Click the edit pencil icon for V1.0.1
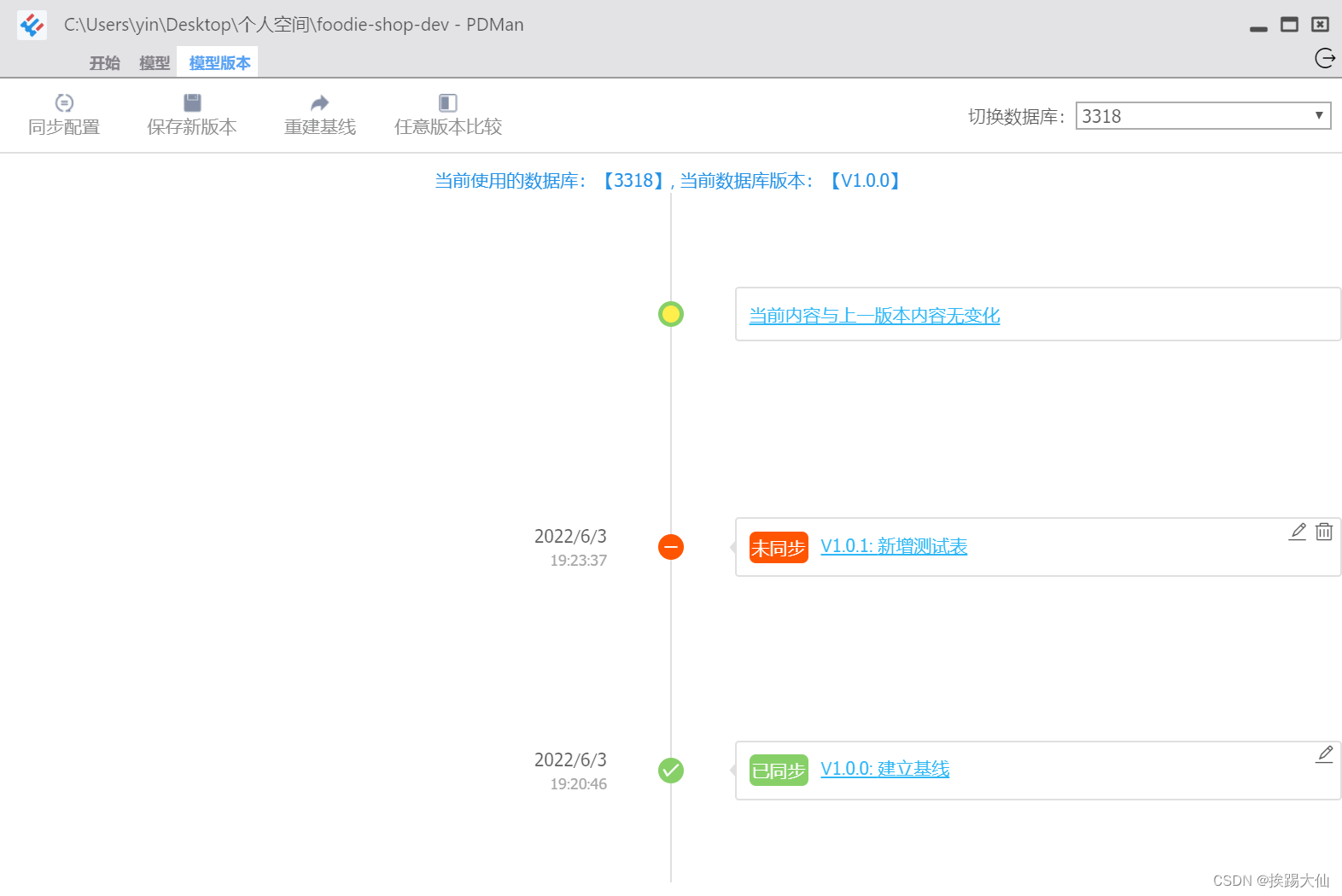The height and width of the screenshot is (896, 1342). pyautogui.click(x=1298, y=532)
